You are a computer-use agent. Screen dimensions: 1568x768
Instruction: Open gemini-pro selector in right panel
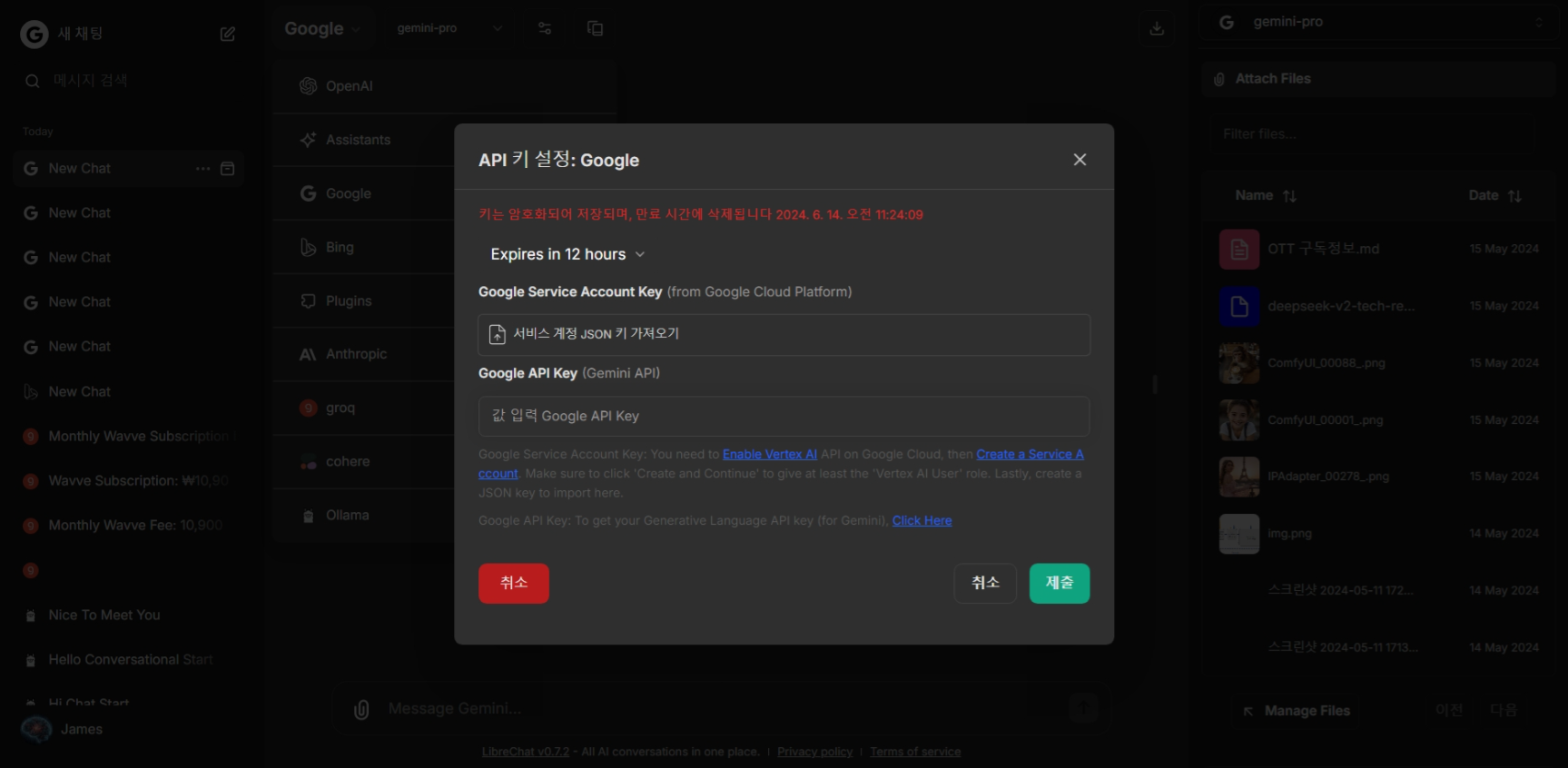pos(1380,22)
